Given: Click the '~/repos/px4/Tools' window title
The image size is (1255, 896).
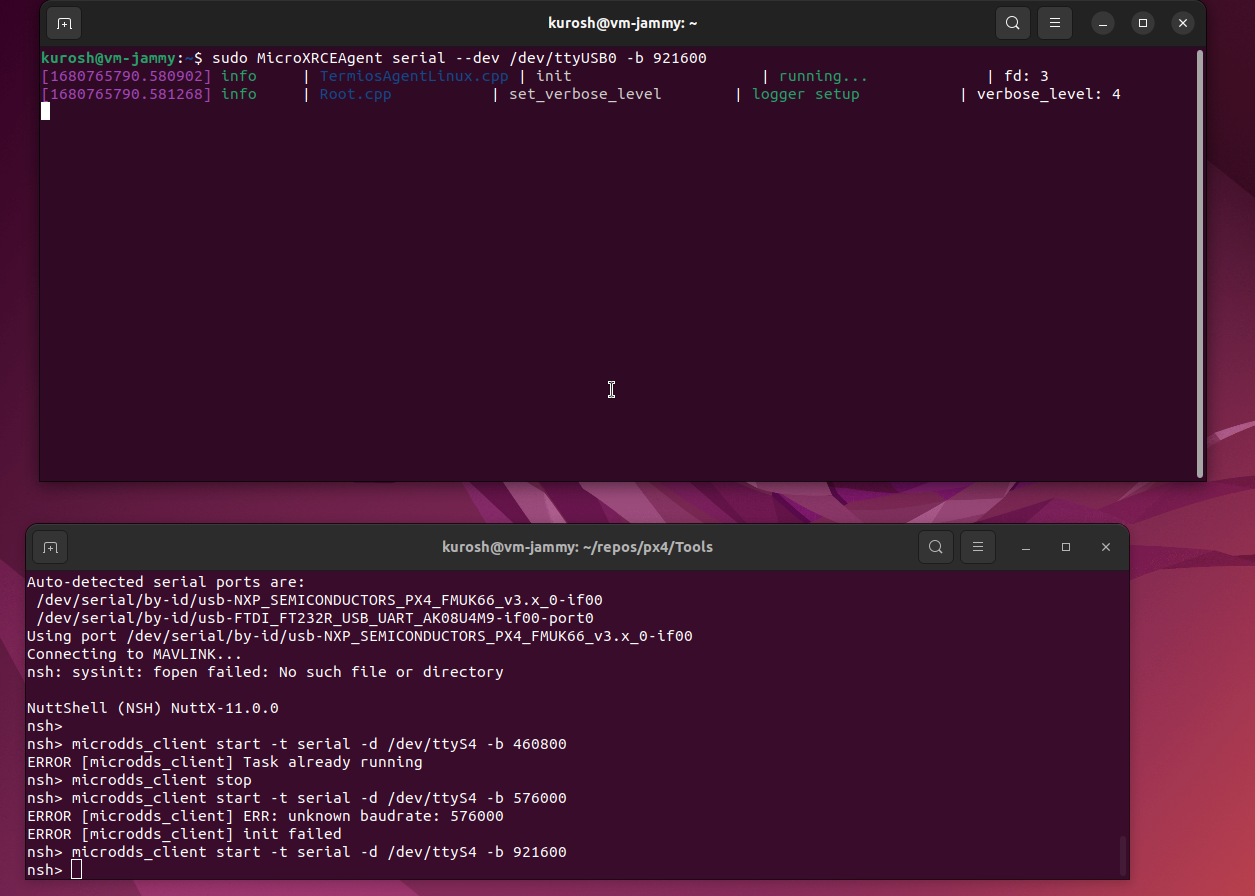Looking at the screenshot, I should [x=578, y=547].
